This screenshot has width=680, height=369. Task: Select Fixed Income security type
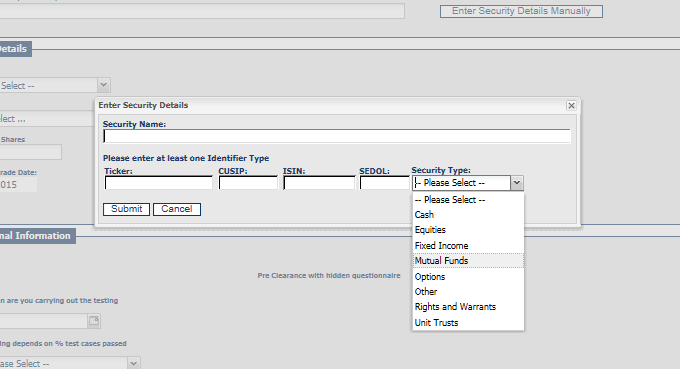pos(468,246)
